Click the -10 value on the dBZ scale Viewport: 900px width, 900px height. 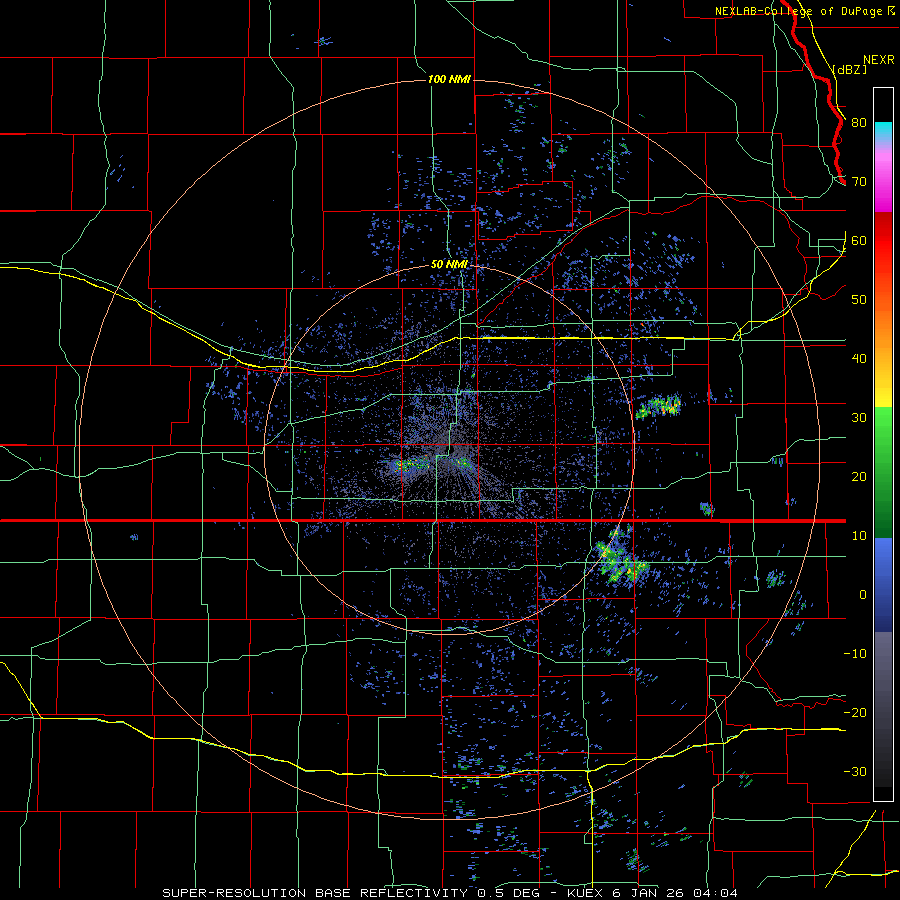coord(855,653)
